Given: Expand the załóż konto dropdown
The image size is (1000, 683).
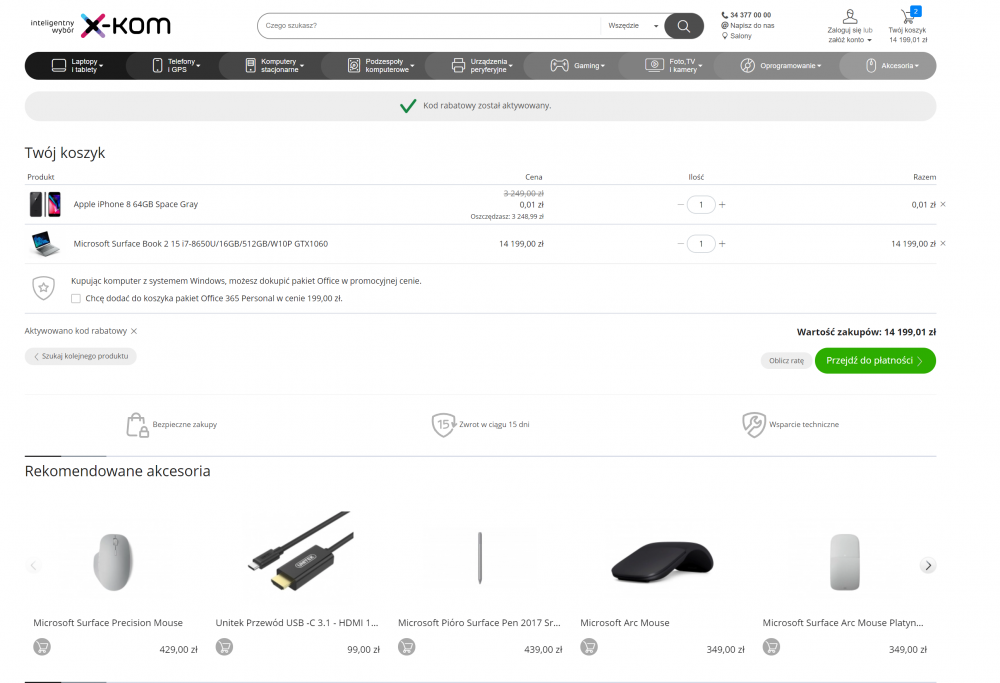Looking at the screenshot, I should [849, 40].
